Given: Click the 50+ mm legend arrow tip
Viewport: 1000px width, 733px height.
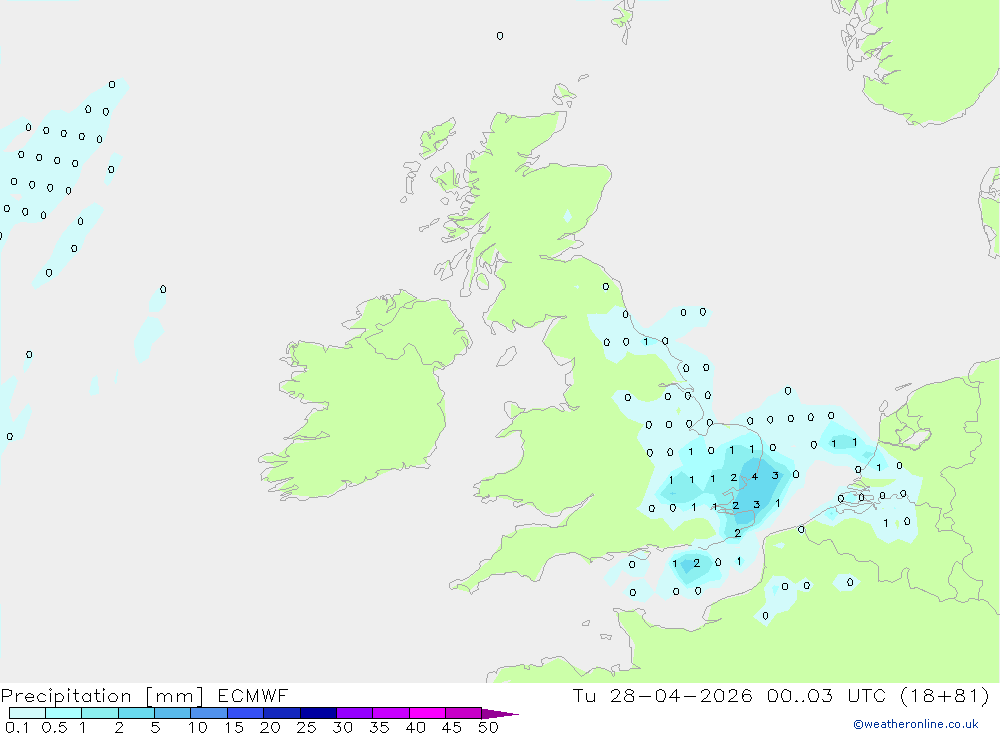Looking at the screenshot, I should point(501,714).
